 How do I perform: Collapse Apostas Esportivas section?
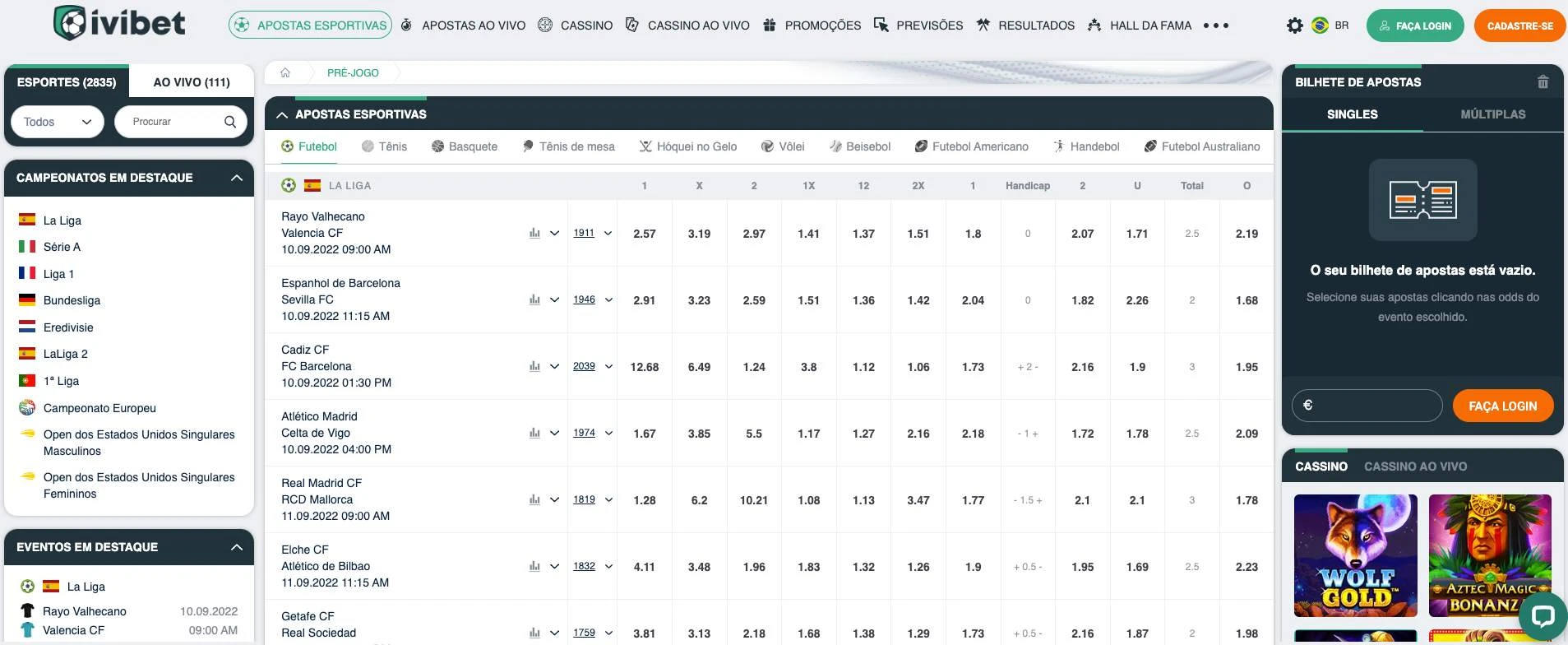click(282, 115)
